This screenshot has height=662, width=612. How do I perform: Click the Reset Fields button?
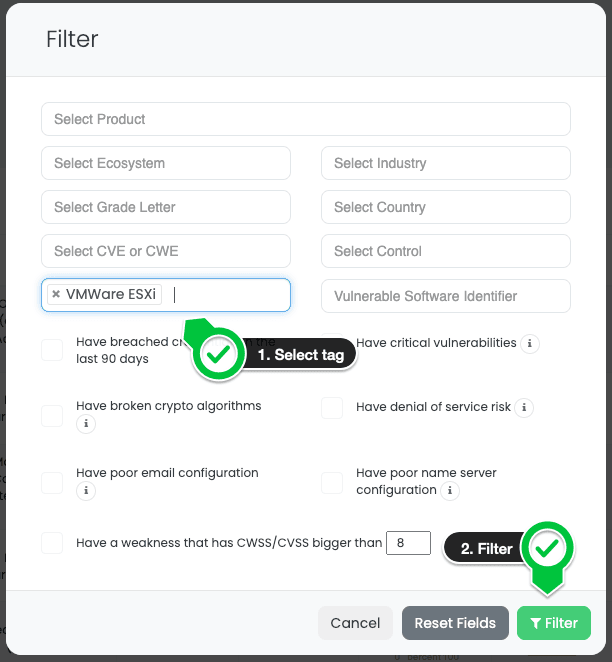pos(455,623)
